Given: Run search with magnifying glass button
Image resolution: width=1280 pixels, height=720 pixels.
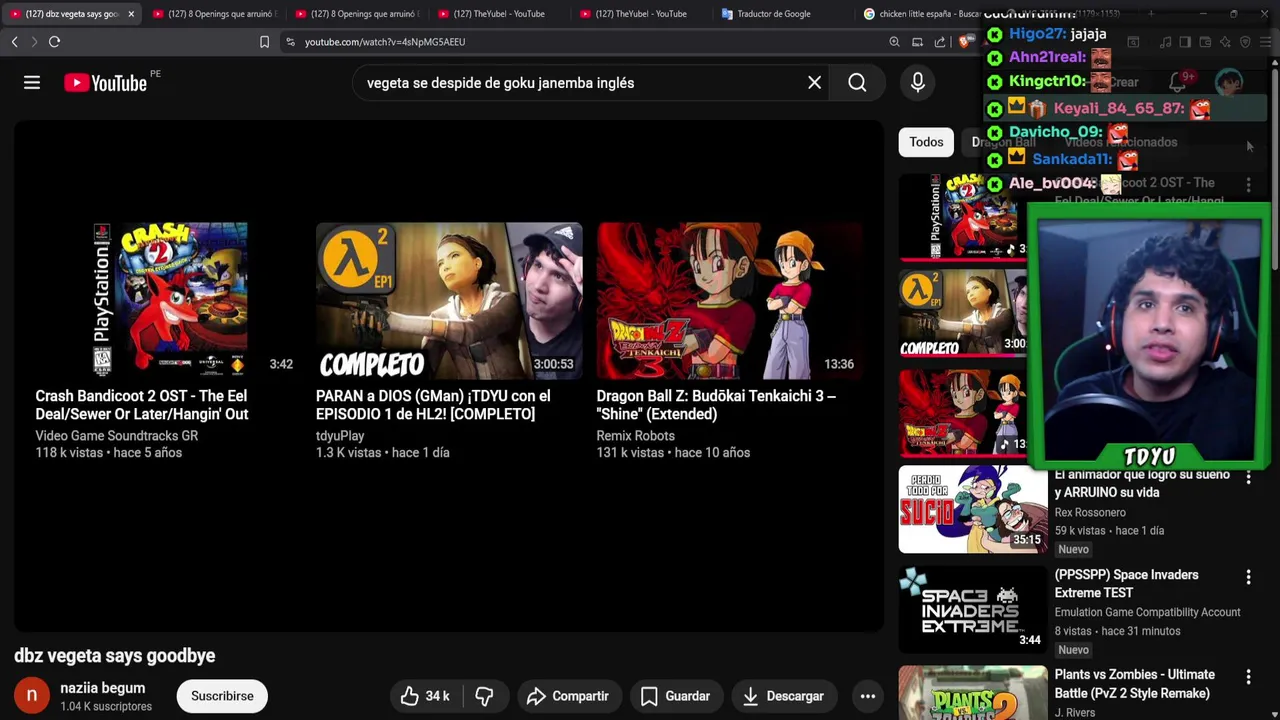Looking at the screenshot, I should [x=857, y=83].
